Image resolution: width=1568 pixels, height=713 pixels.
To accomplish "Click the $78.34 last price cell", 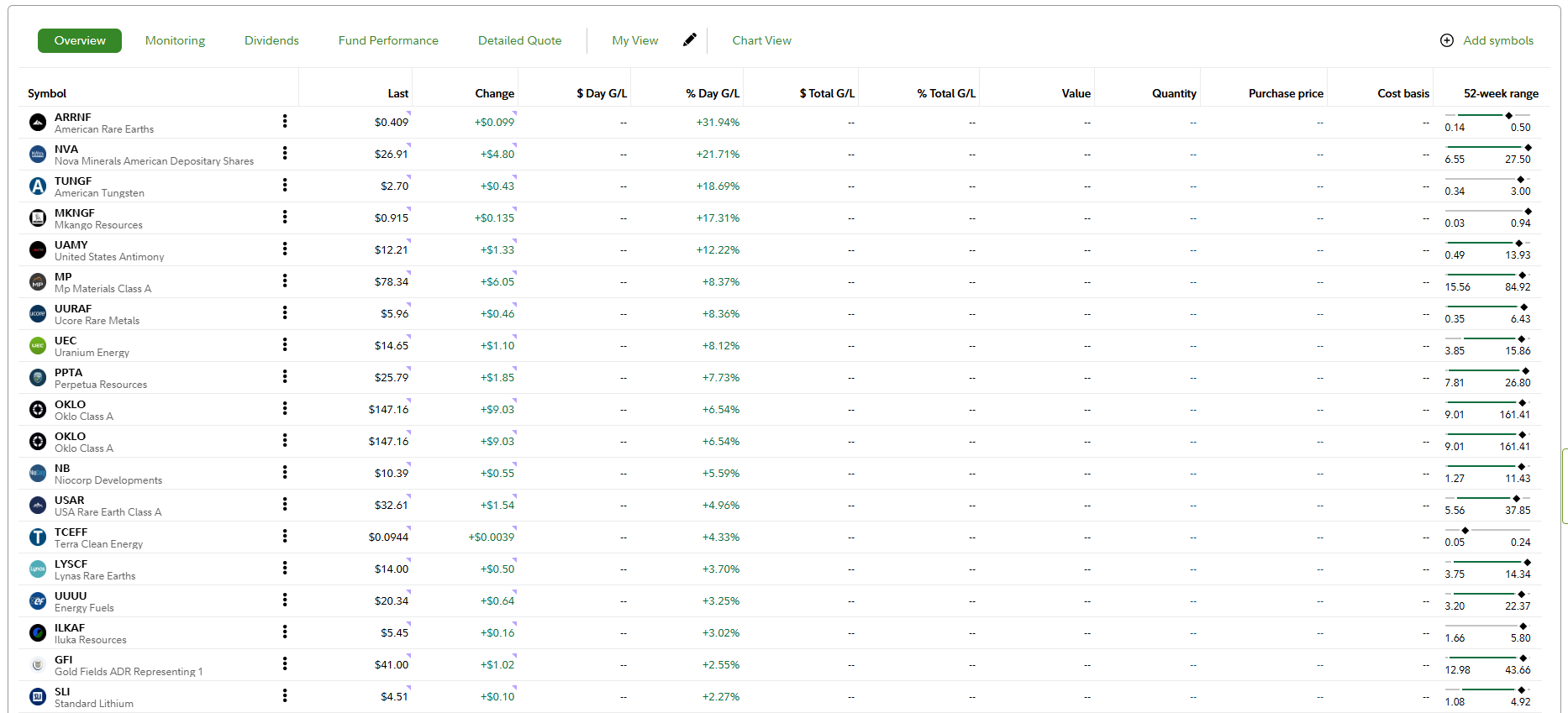I will pyautogui.click(x=392, y=281).
